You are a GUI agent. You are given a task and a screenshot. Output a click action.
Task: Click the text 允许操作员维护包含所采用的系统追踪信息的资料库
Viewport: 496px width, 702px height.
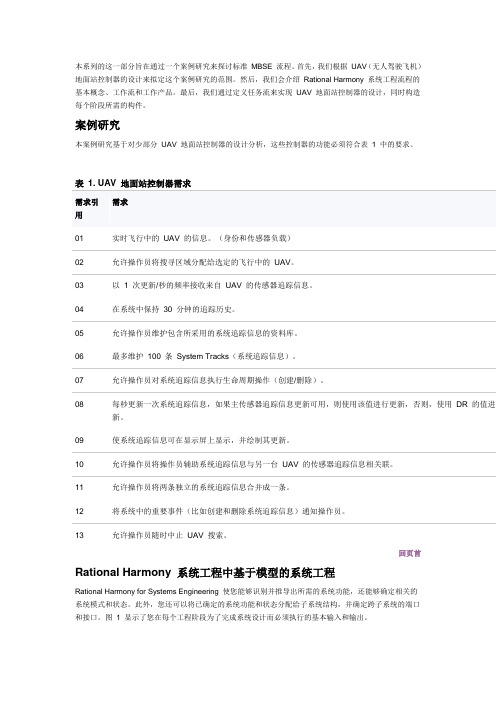(205, 333)
